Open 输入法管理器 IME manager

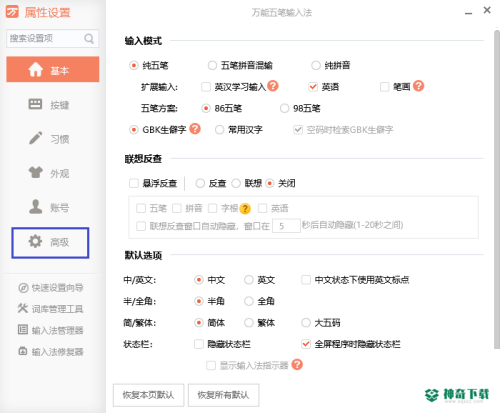(51, 330)
